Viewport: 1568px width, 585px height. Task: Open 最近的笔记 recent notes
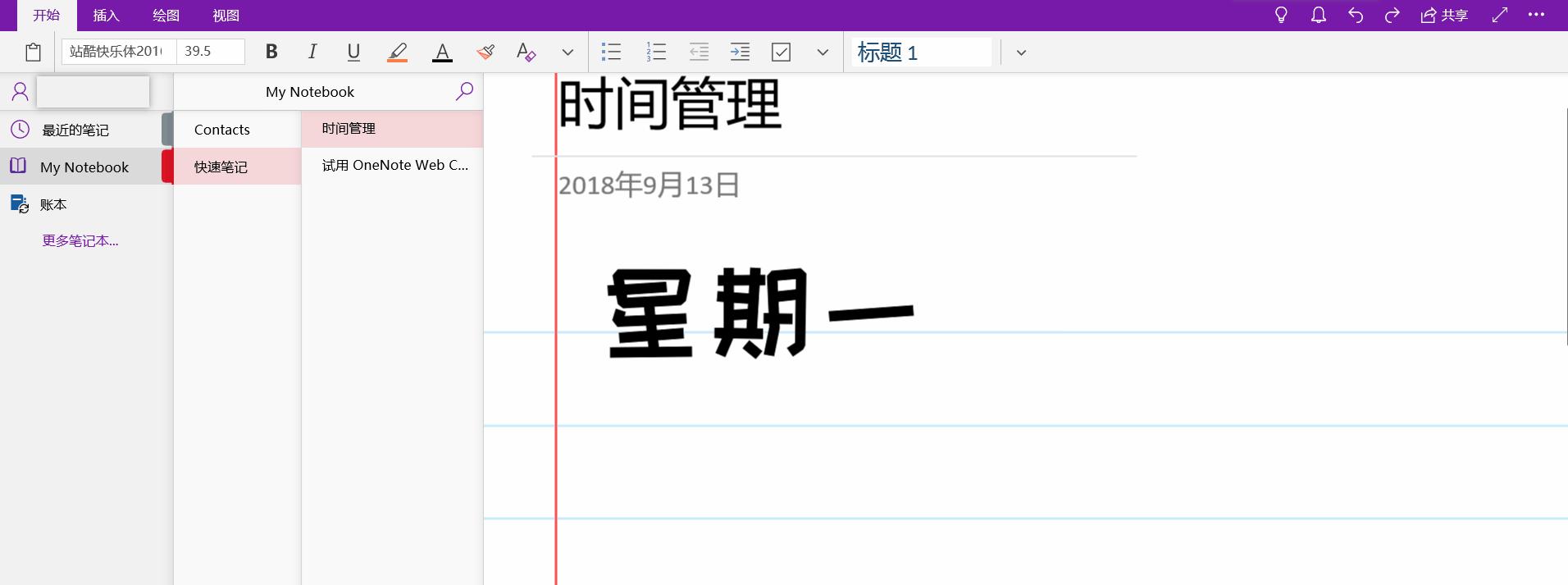[86, 130]
